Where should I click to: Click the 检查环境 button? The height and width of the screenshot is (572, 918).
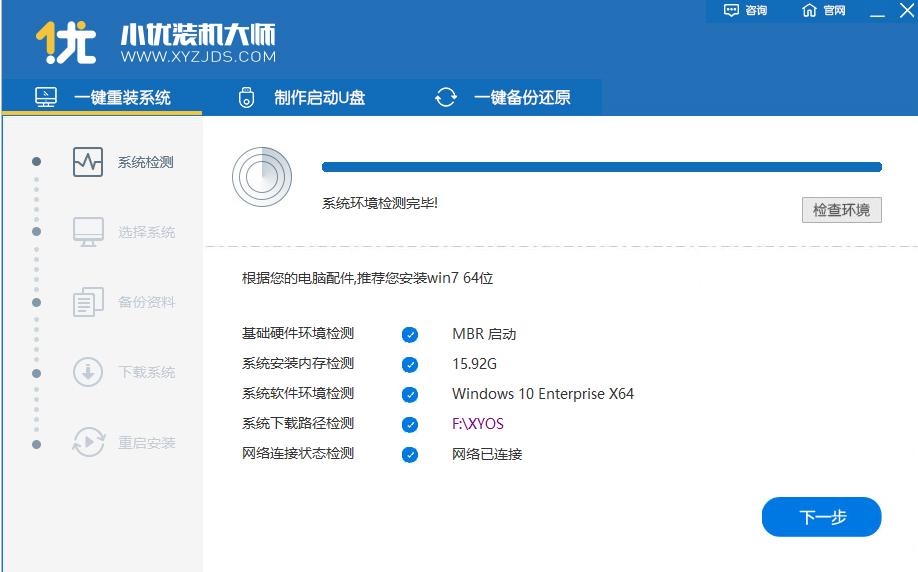[841, 210]
